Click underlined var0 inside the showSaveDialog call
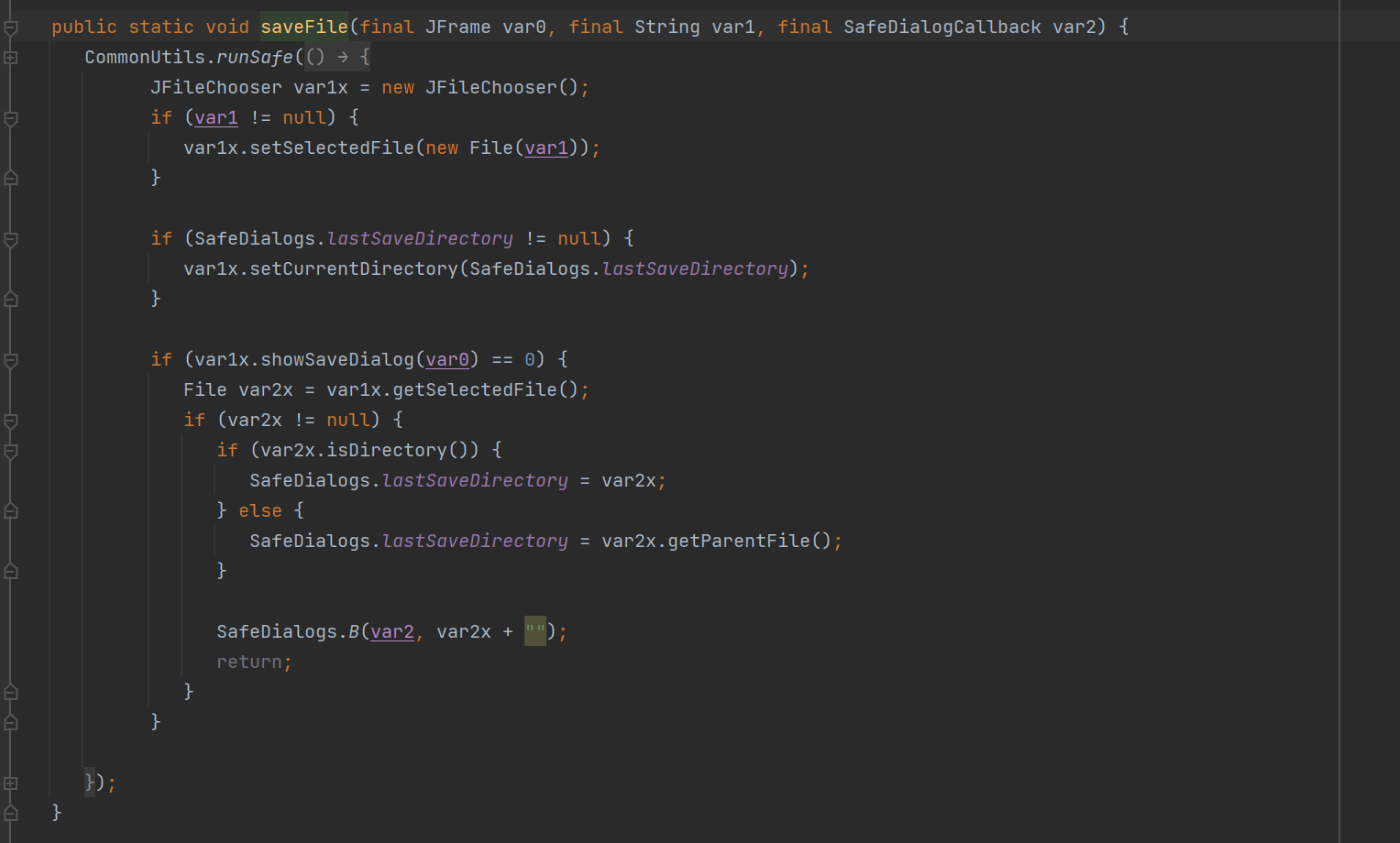 pyautogui.click(x=446, y=360)
